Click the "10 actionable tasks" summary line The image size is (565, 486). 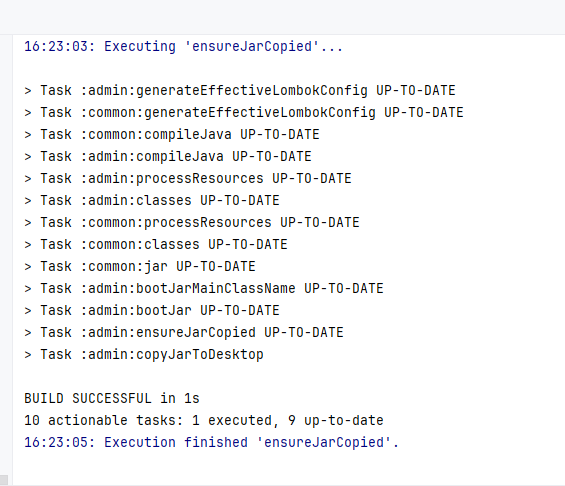pyautogui.click(x=204, y=420)
